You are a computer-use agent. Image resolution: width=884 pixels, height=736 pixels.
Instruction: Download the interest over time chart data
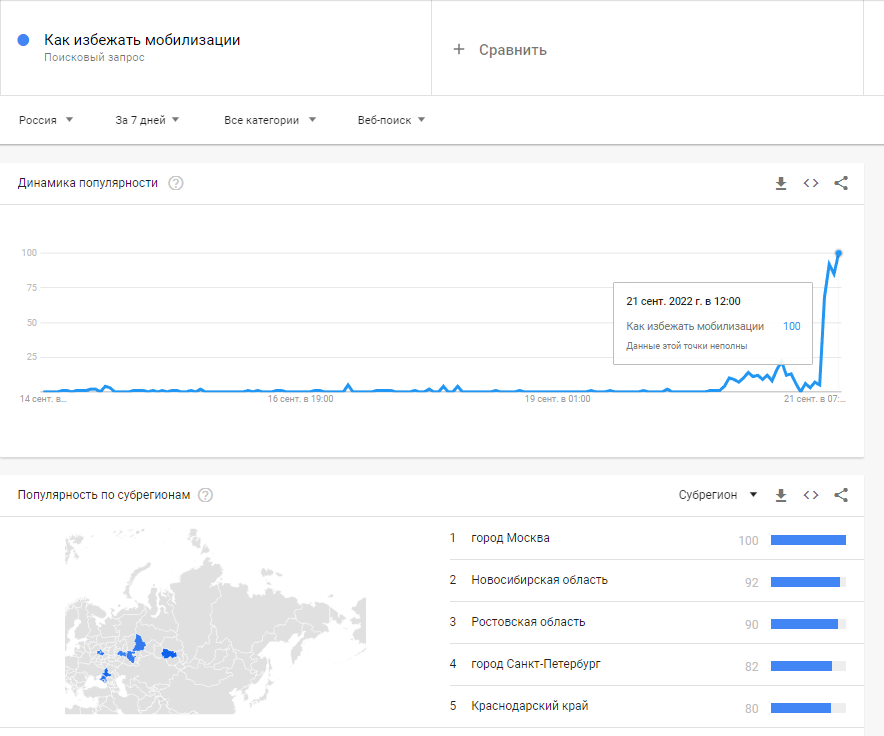[x=781, y=183]
